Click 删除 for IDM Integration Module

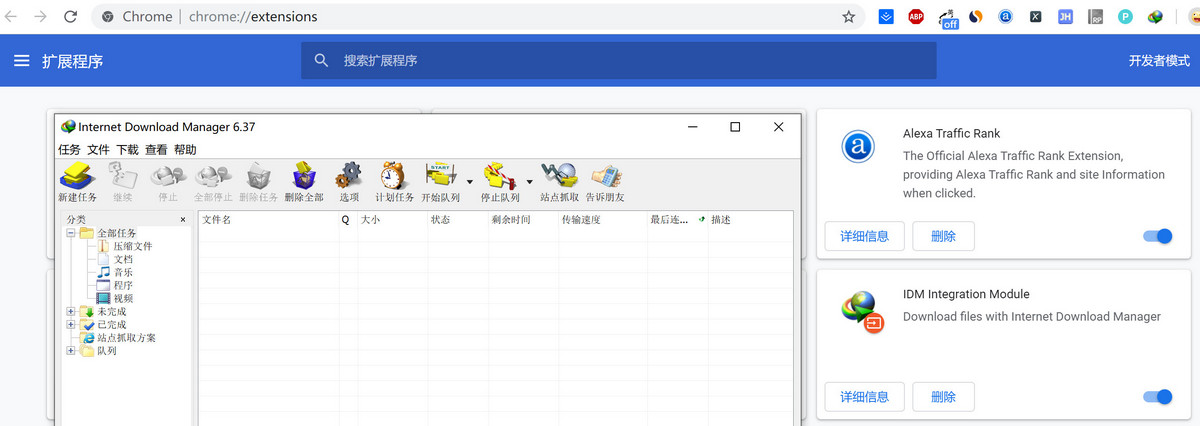[943, 397]
